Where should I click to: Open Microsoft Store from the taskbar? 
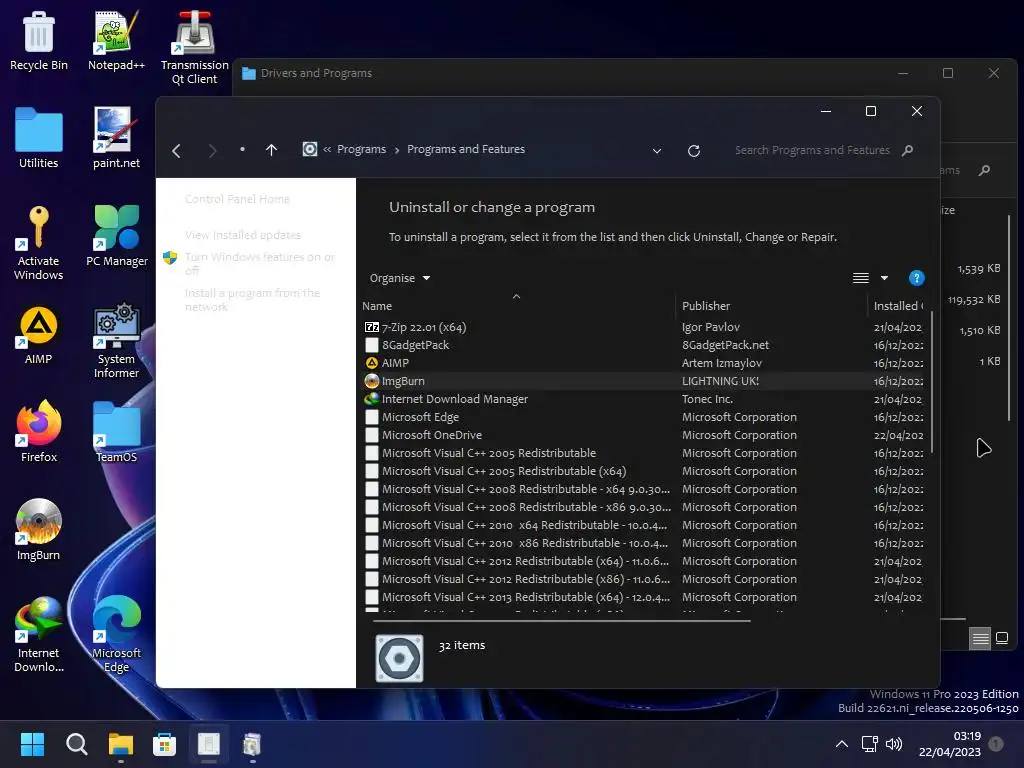tap(165, 744)
